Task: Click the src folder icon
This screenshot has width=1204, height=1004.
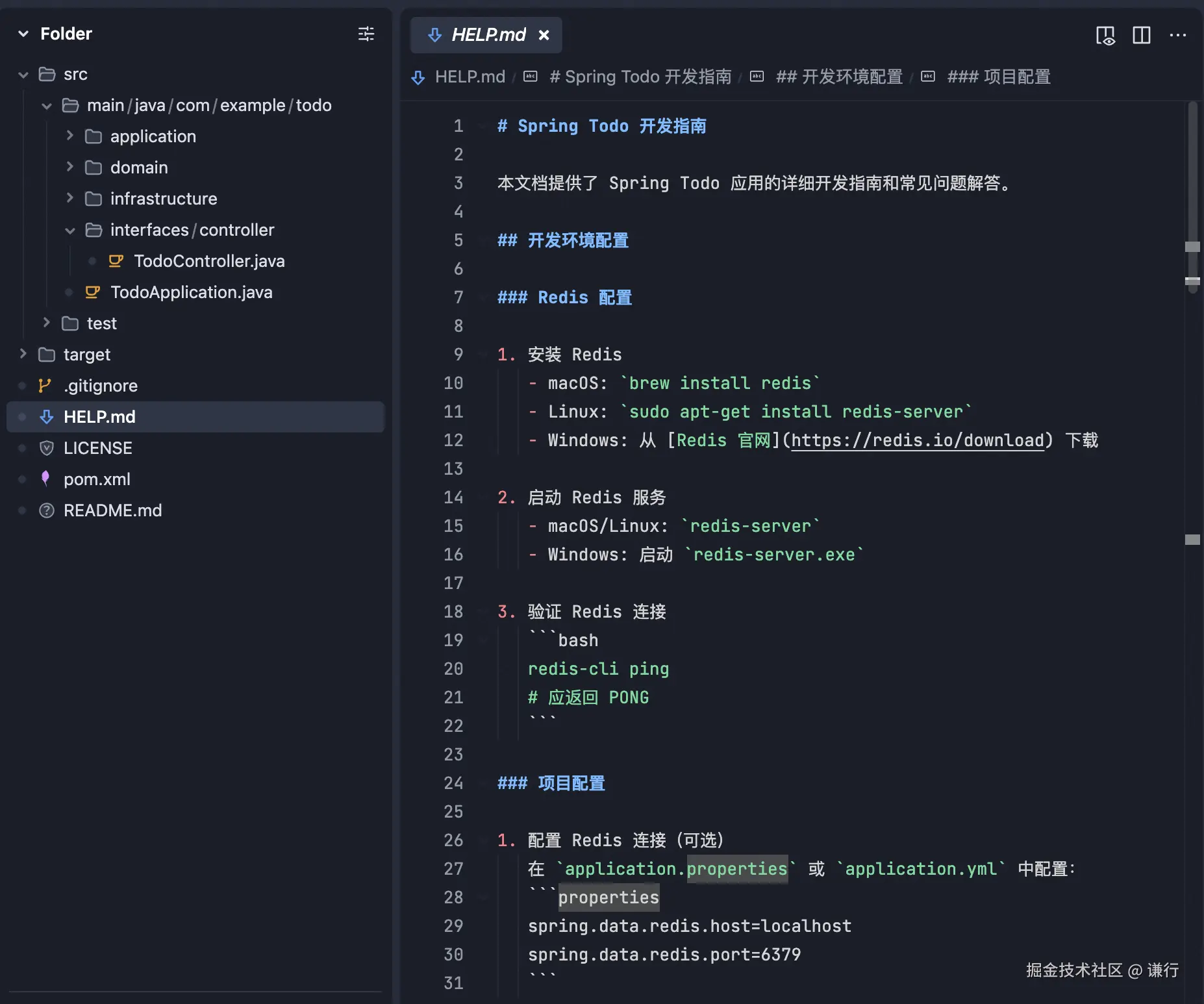Action: tap(47, 74)
